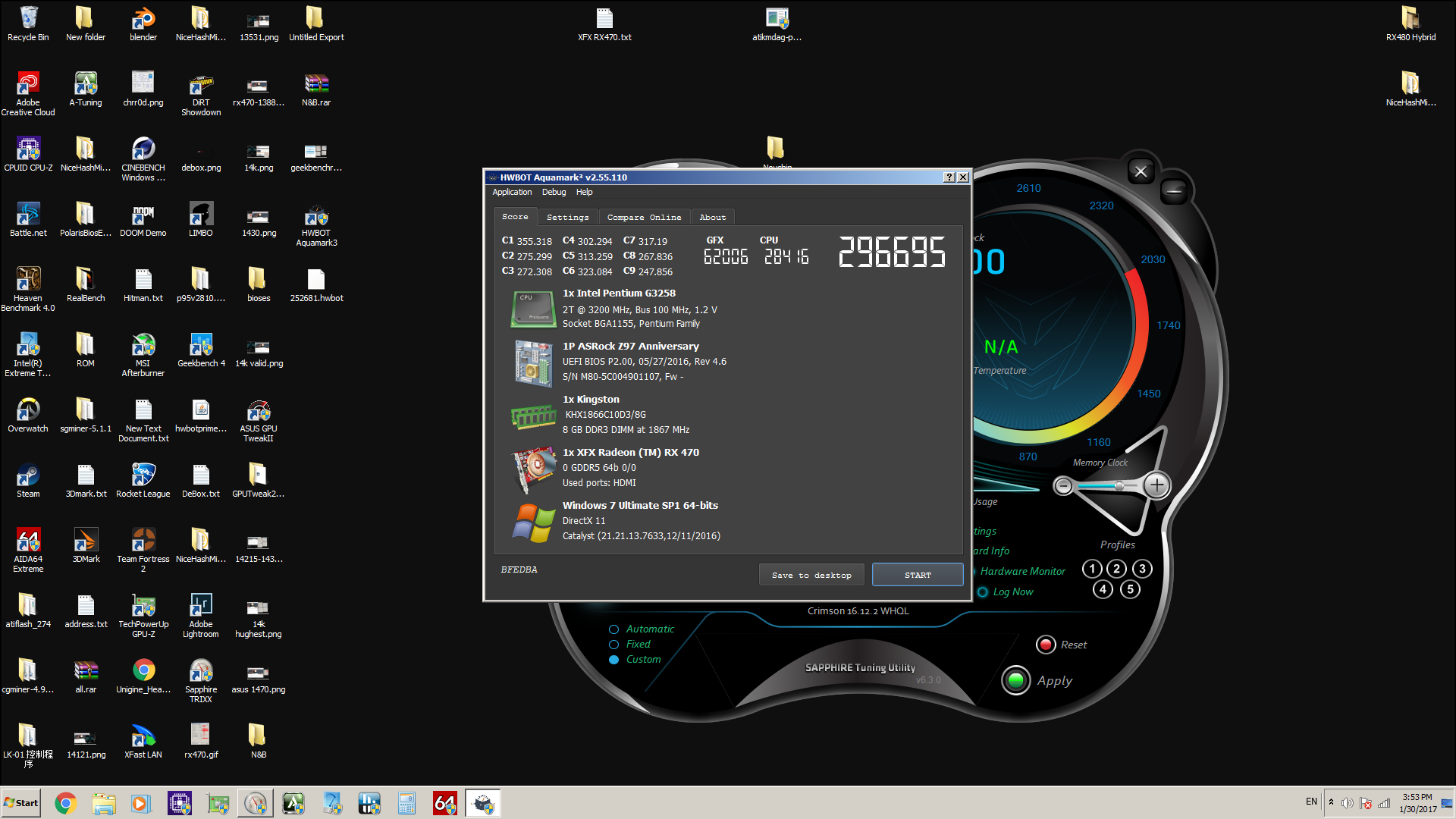
Task: Select TRIXX profile 4
Action: 1103,589
